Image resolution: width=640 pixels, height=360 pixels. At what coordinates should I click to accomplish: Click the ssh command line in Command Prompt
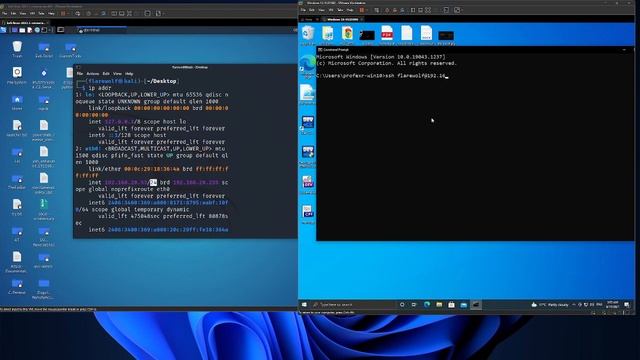(x=382, y=76)
